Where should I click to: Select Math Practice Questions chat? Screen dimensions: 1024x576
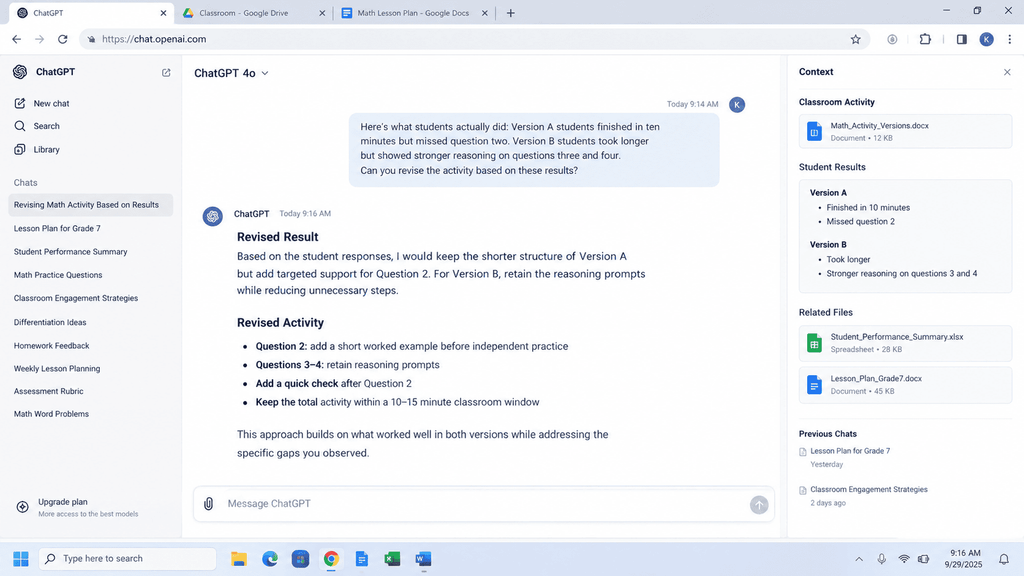coord(58,275)
